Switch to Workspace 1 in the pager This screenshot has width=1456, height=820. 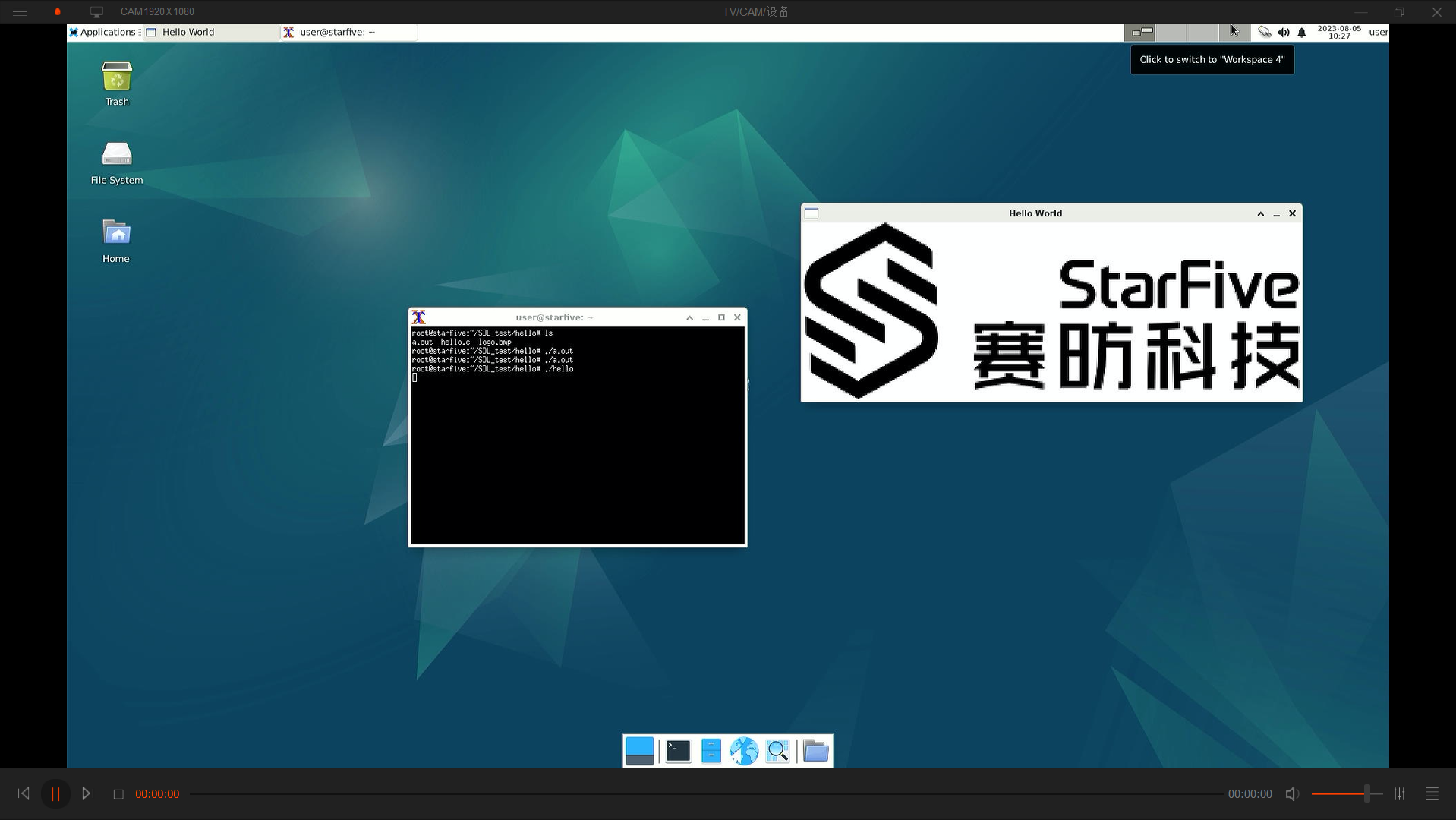coord(1140,32)
